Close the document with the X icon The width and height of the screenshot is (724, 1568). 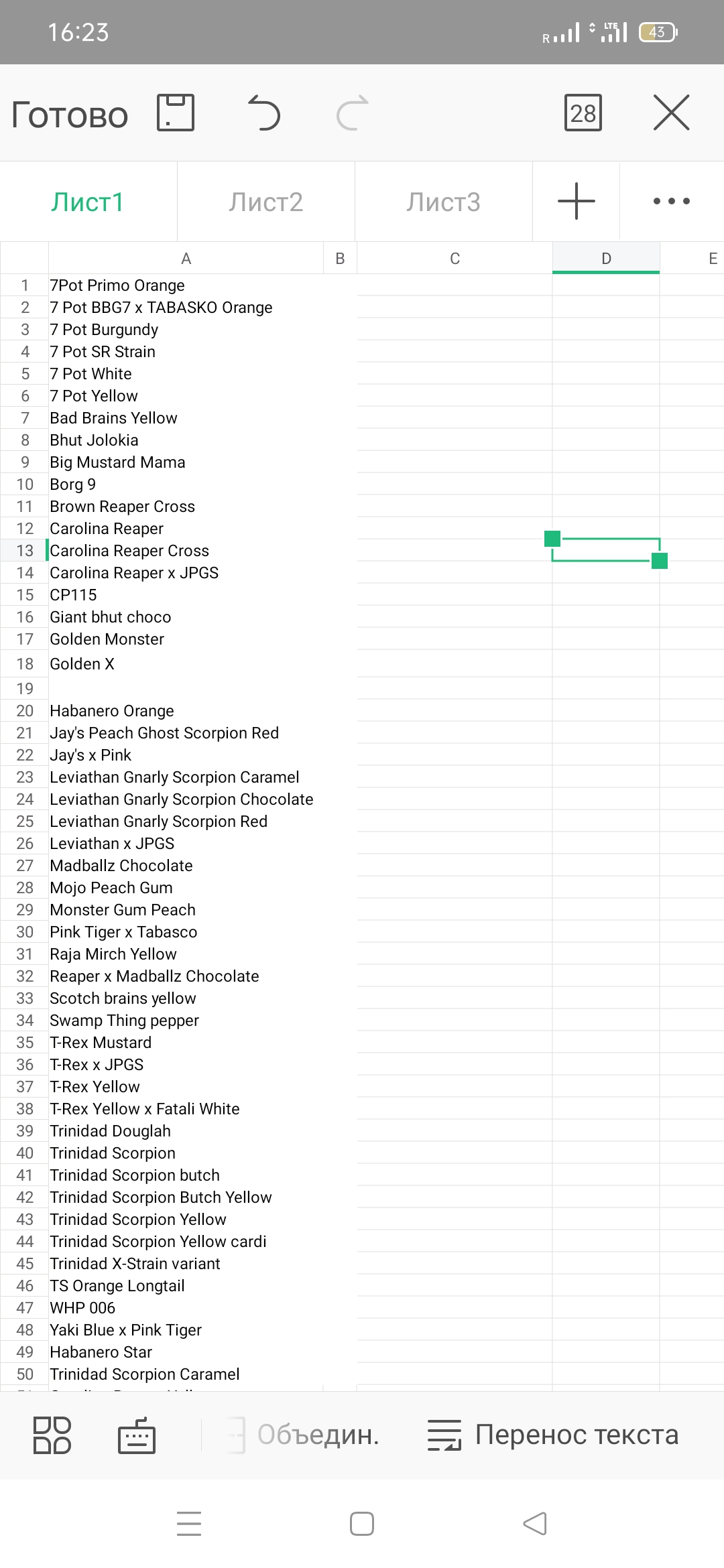pyautogui.click(x=672, y=113)
